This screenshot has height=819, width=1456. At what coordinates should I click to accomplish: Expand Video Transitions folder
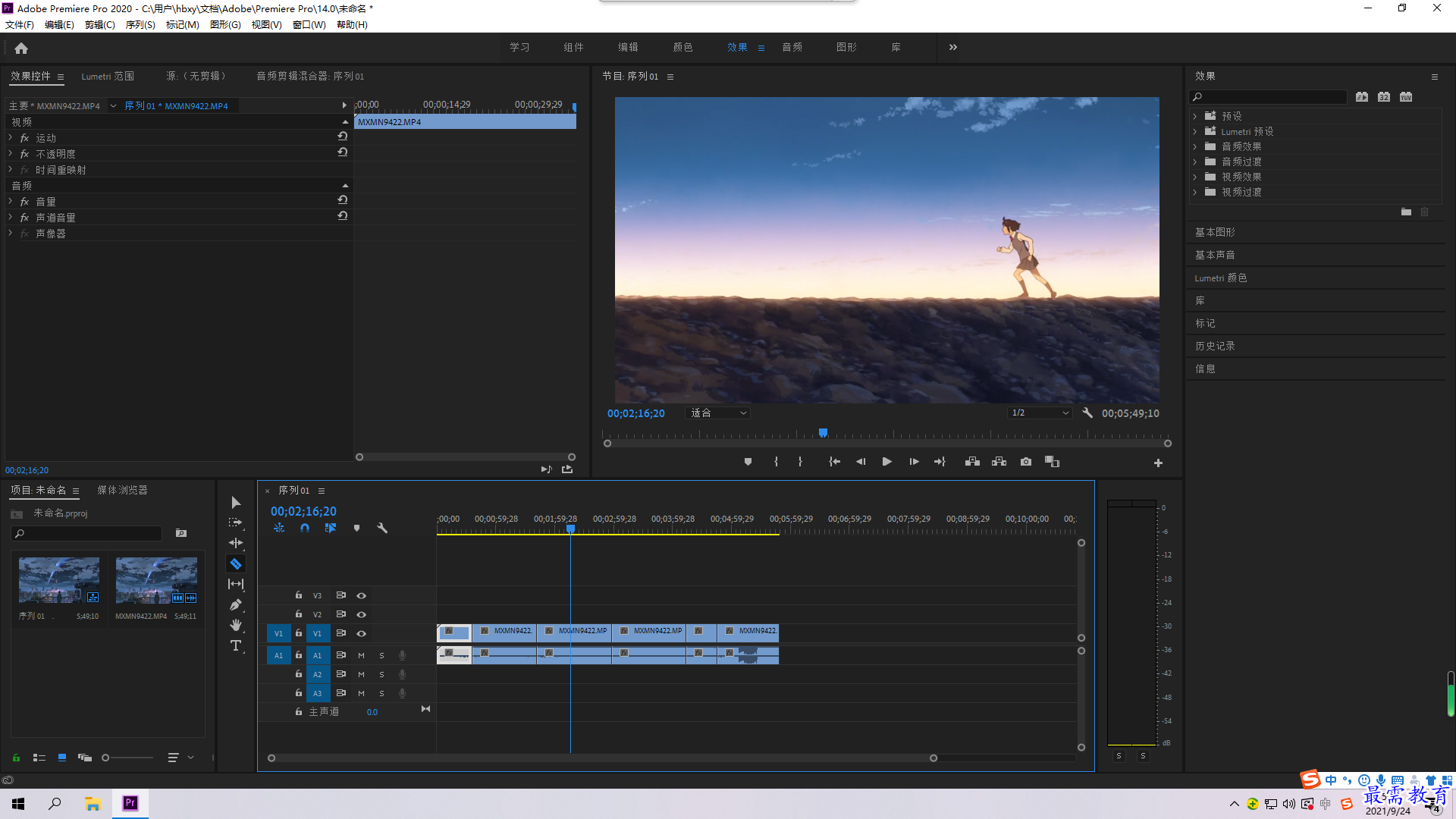(x=1194, y=192)
